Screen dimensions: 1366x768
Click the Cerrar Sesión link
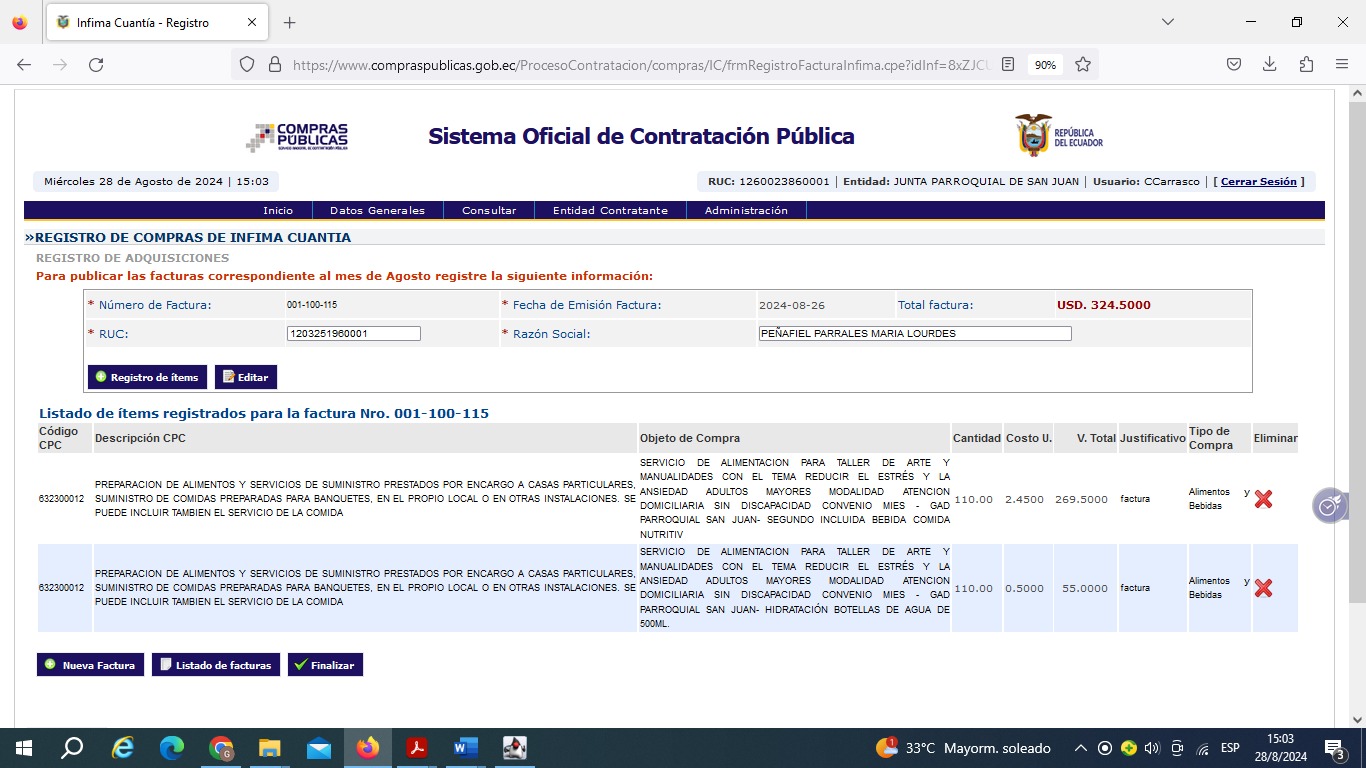coord(1258,182)
